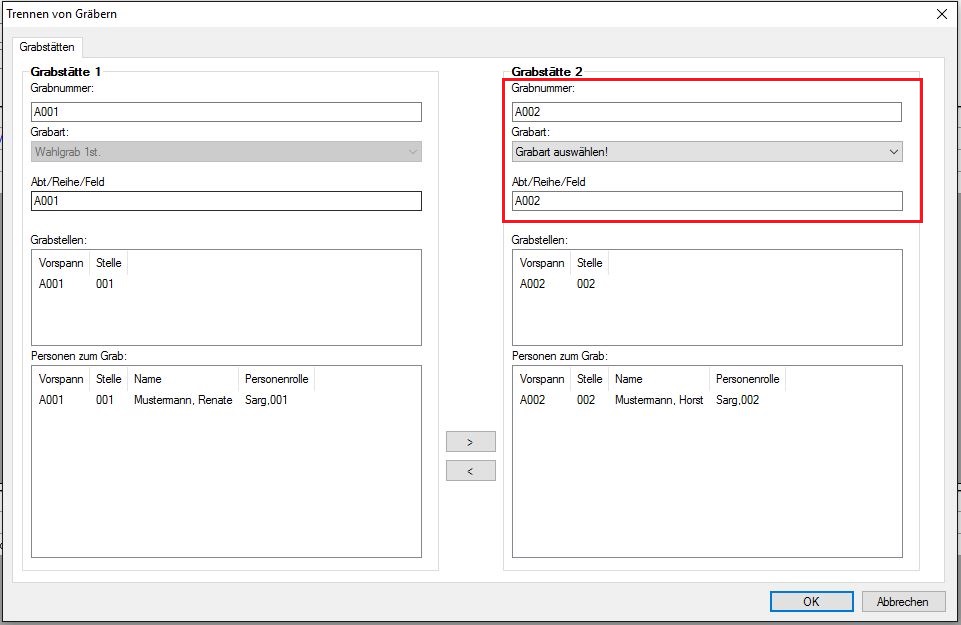Select Mustermann, Renate in persons list
The height and width of the screenshot is (625, 961).
[x=182, y=400]
